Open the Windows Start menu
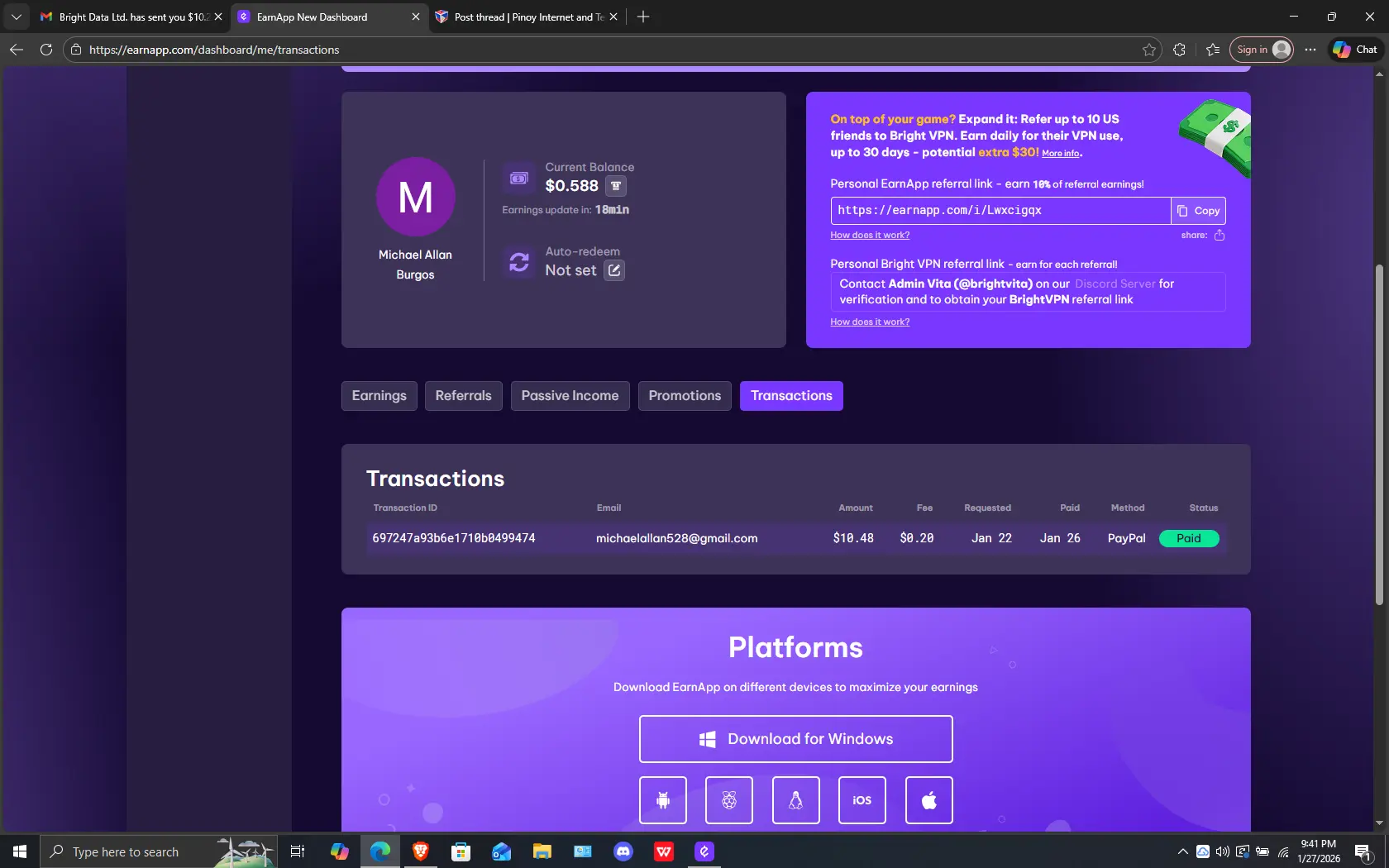Viewport: 1389px width, 868px height. [20, 851]
